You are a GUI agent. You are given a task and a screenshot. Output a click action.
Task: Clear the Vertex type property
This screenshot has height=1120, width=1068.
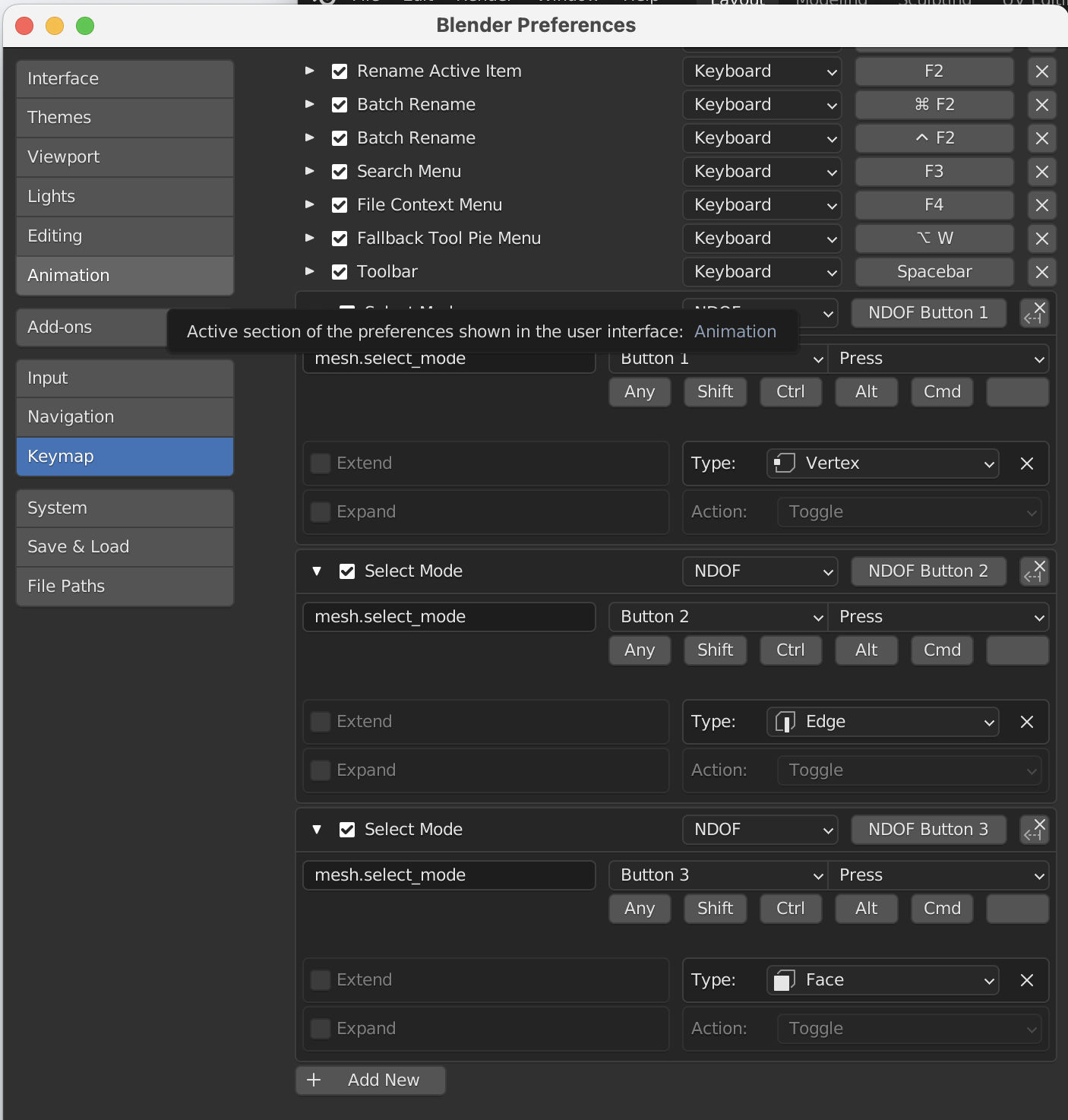[1026, 464]
